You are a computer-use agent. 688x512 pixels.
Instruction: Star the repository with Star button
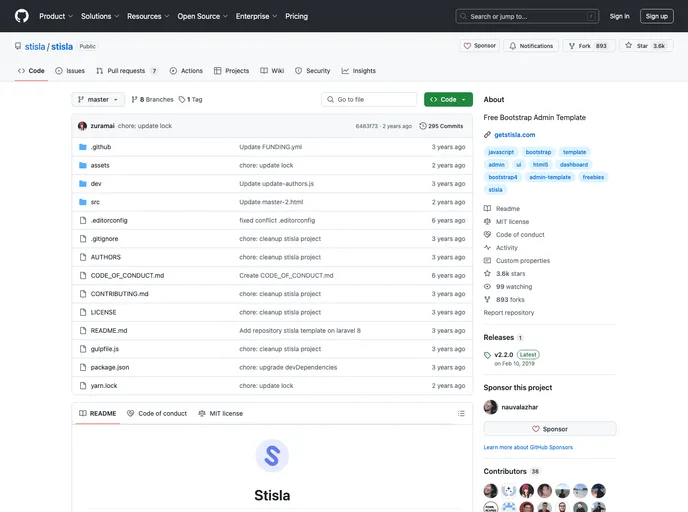[x=646, y=46]
